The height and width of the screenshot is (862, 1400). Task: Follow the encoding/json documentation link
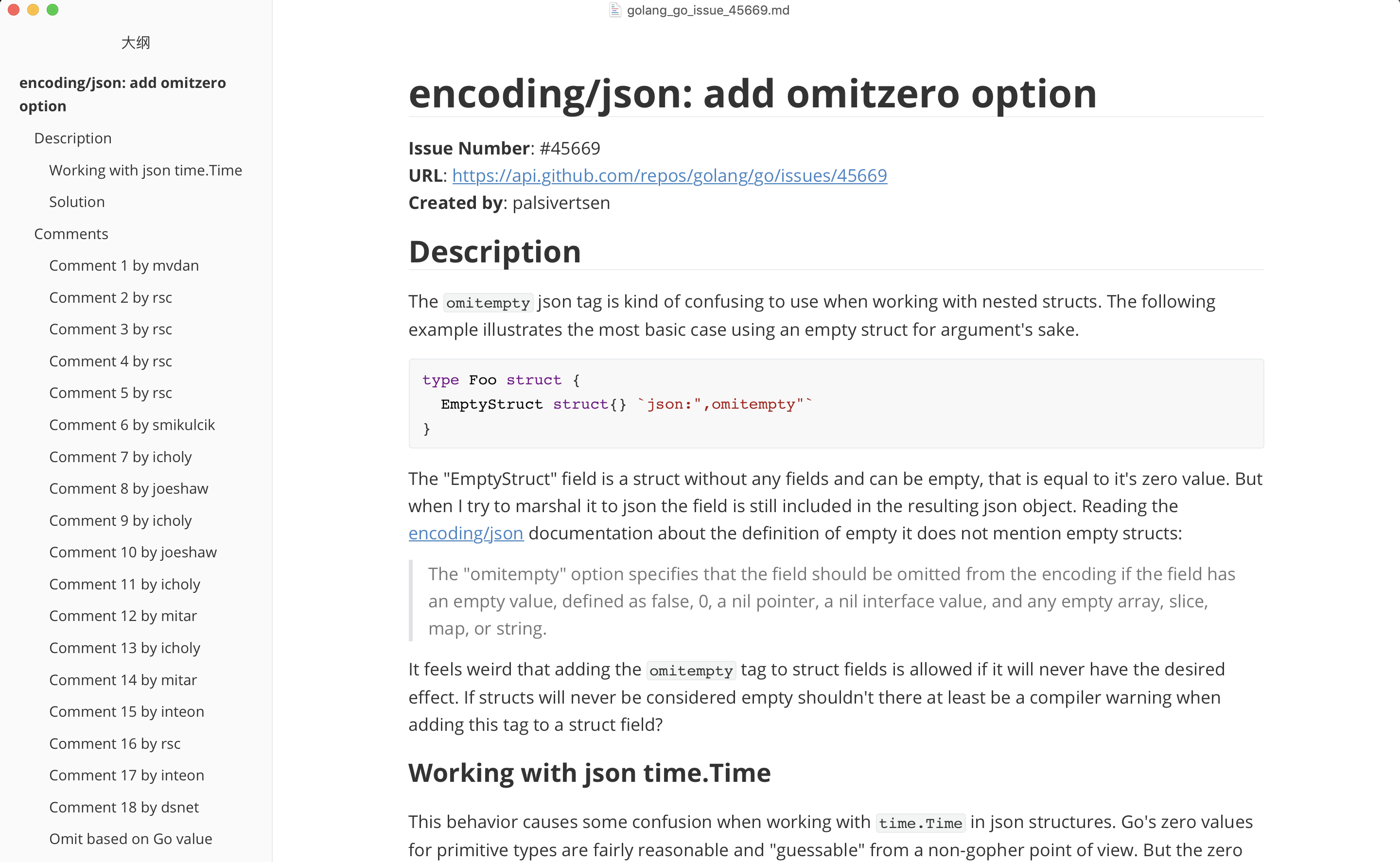pyautogui.click(x=466, y=533)
